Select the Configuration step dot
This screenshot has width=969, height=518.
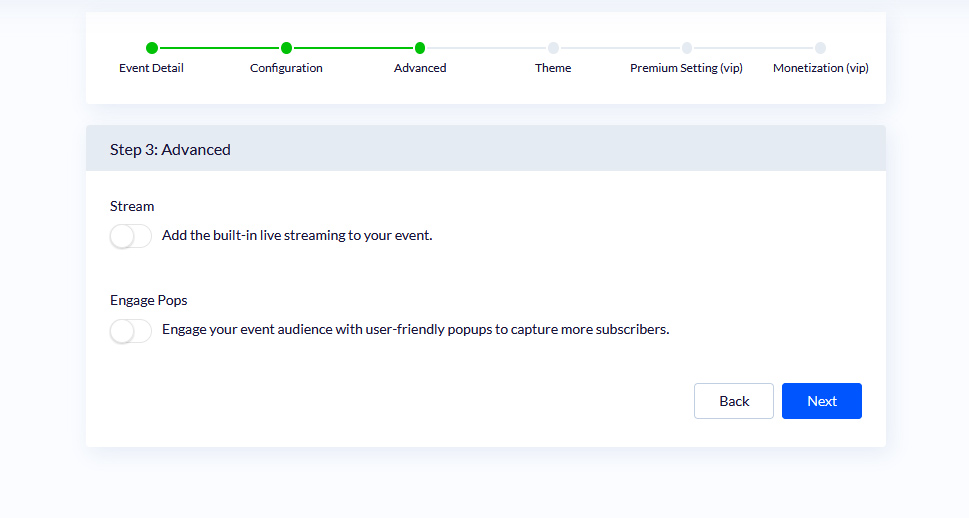(286, 48)
